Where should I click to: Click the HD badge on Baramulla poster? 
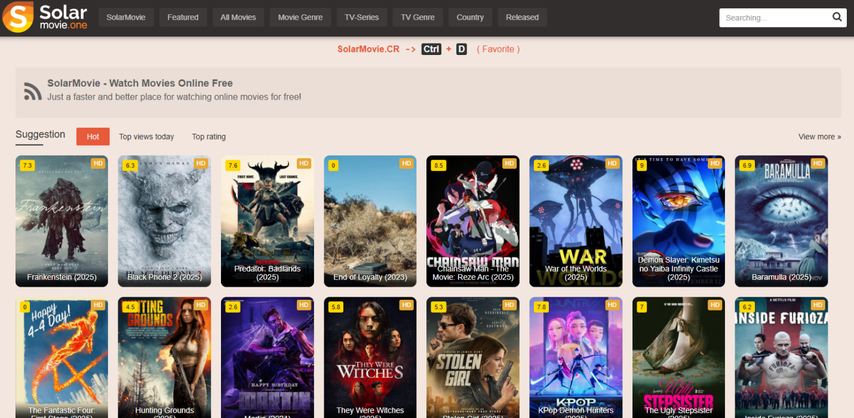pos(817,163)
